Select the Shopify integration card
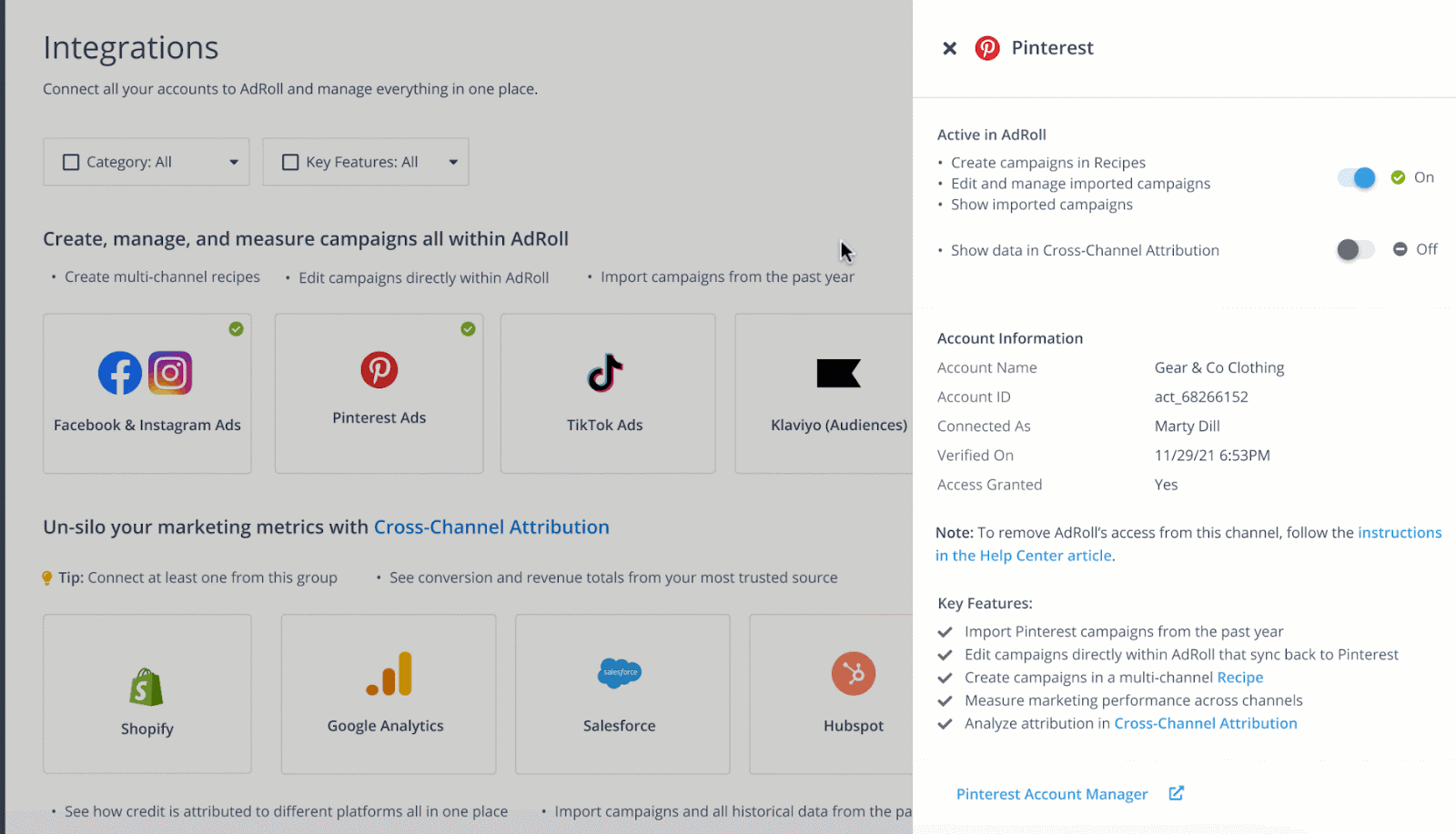1456x834 pixels. [147, 694]
